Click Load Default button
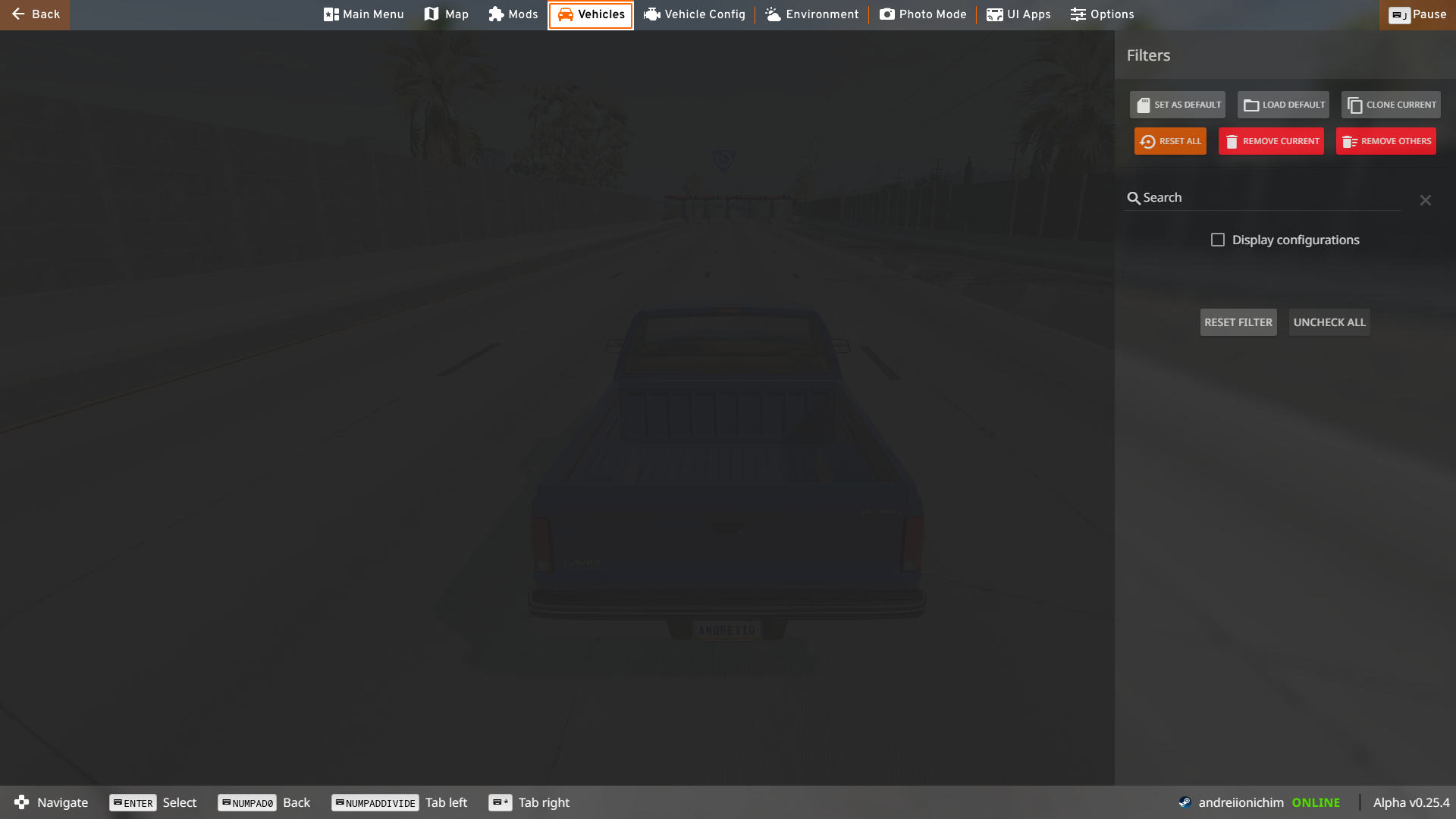The height and width of the screenshot is (819, 1456). pyautogui.click(x=1284, y=105)
